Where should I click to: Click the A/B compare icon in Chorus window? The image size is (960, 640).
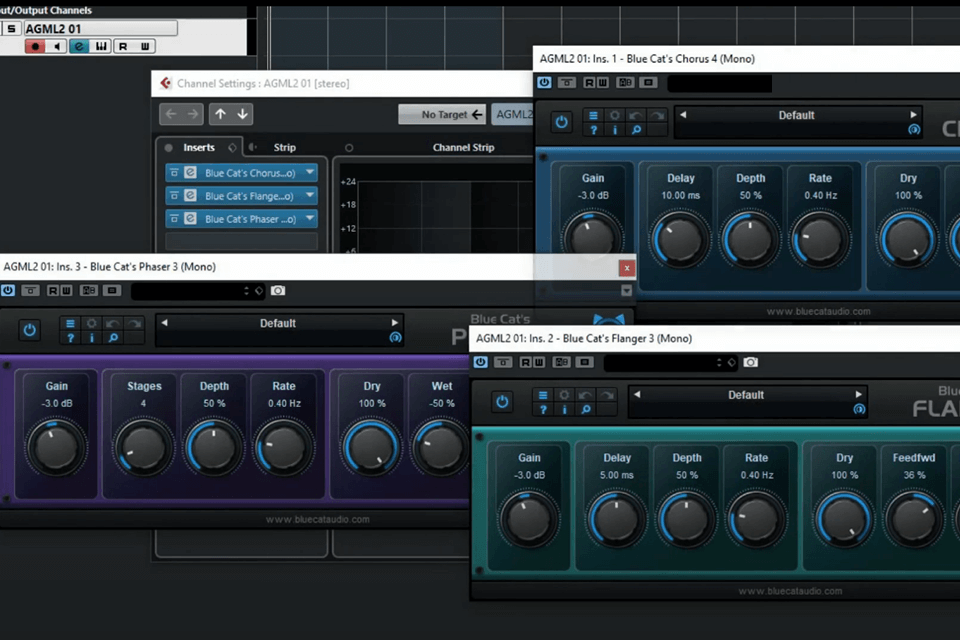(625, 83)
